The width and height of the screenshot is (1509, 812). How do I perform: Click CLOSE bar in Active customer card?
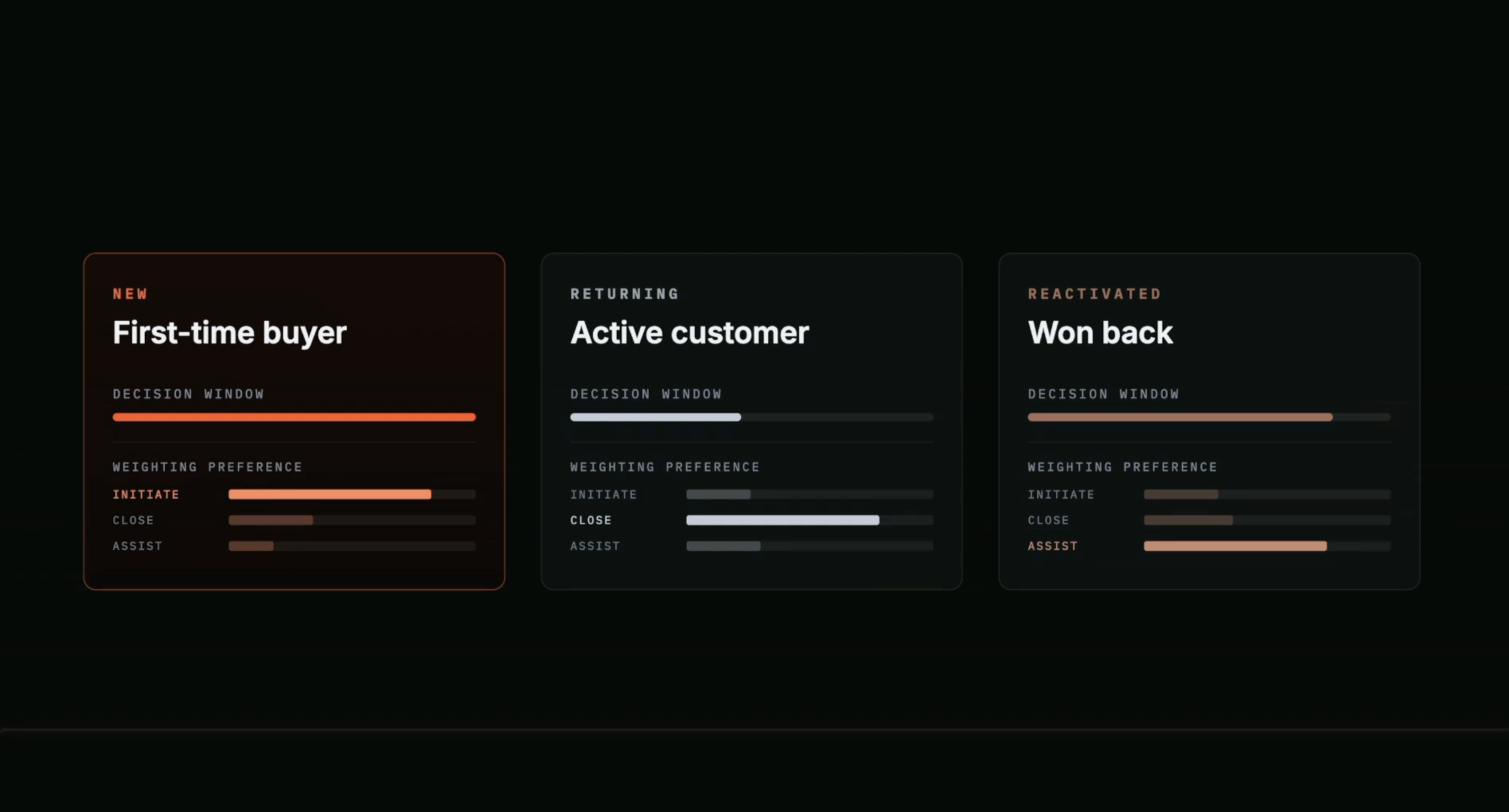click(x=810, y=520)
